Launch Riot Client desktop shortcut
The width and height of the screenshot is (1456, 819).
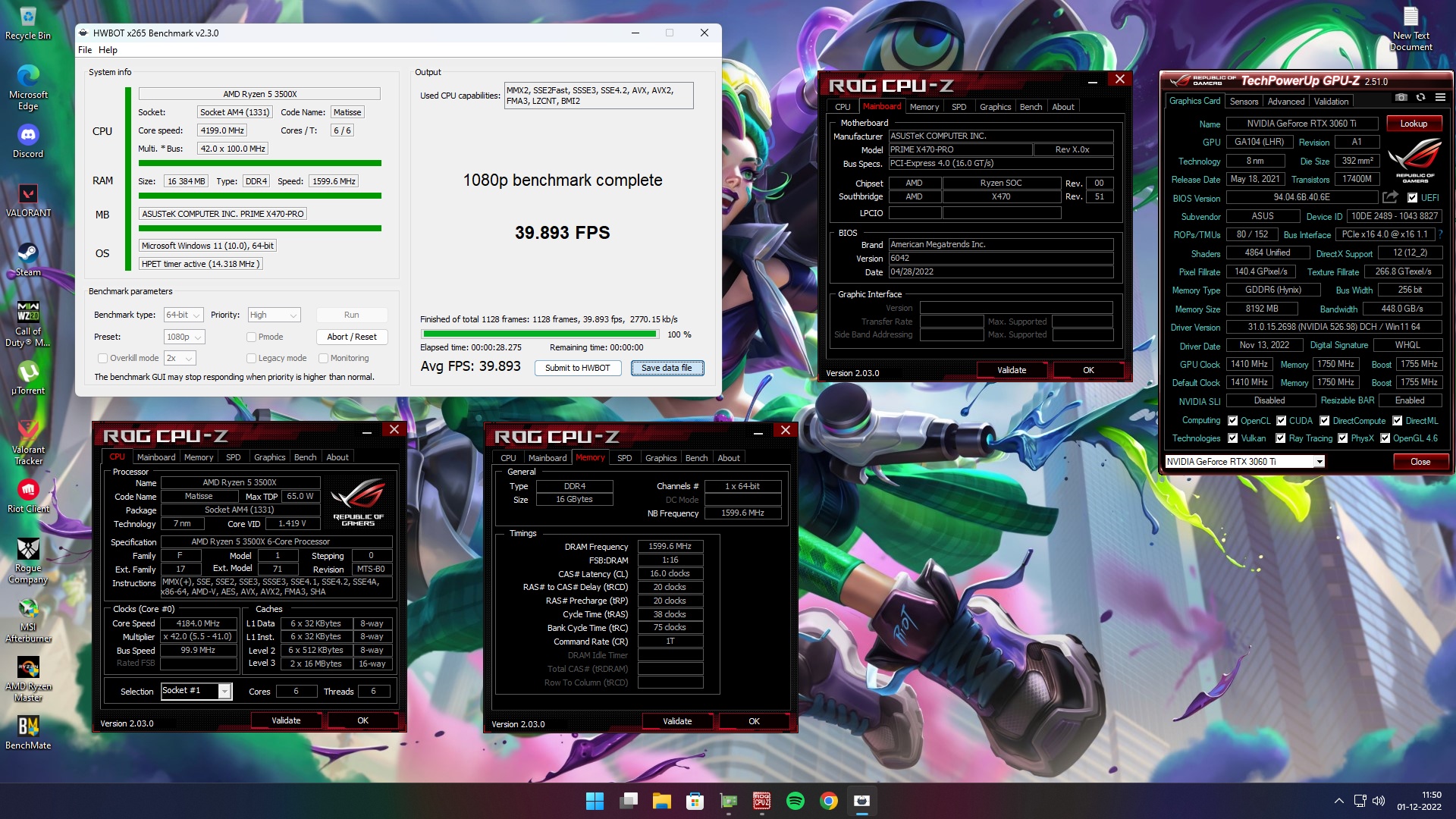tap(28, 496)
